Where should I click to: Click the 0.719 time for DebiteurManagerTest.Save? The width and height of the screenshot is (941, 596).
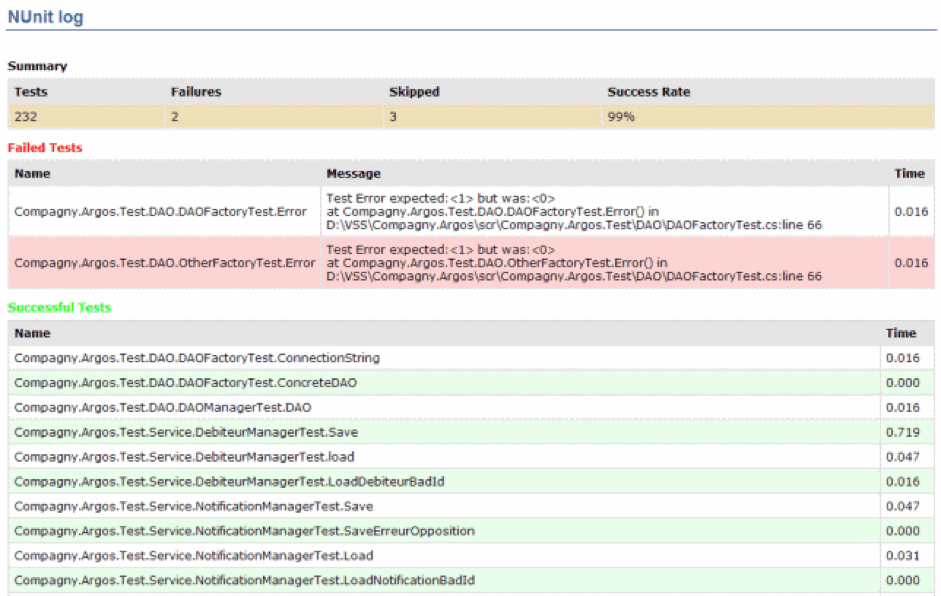click(x=903, y=432)
